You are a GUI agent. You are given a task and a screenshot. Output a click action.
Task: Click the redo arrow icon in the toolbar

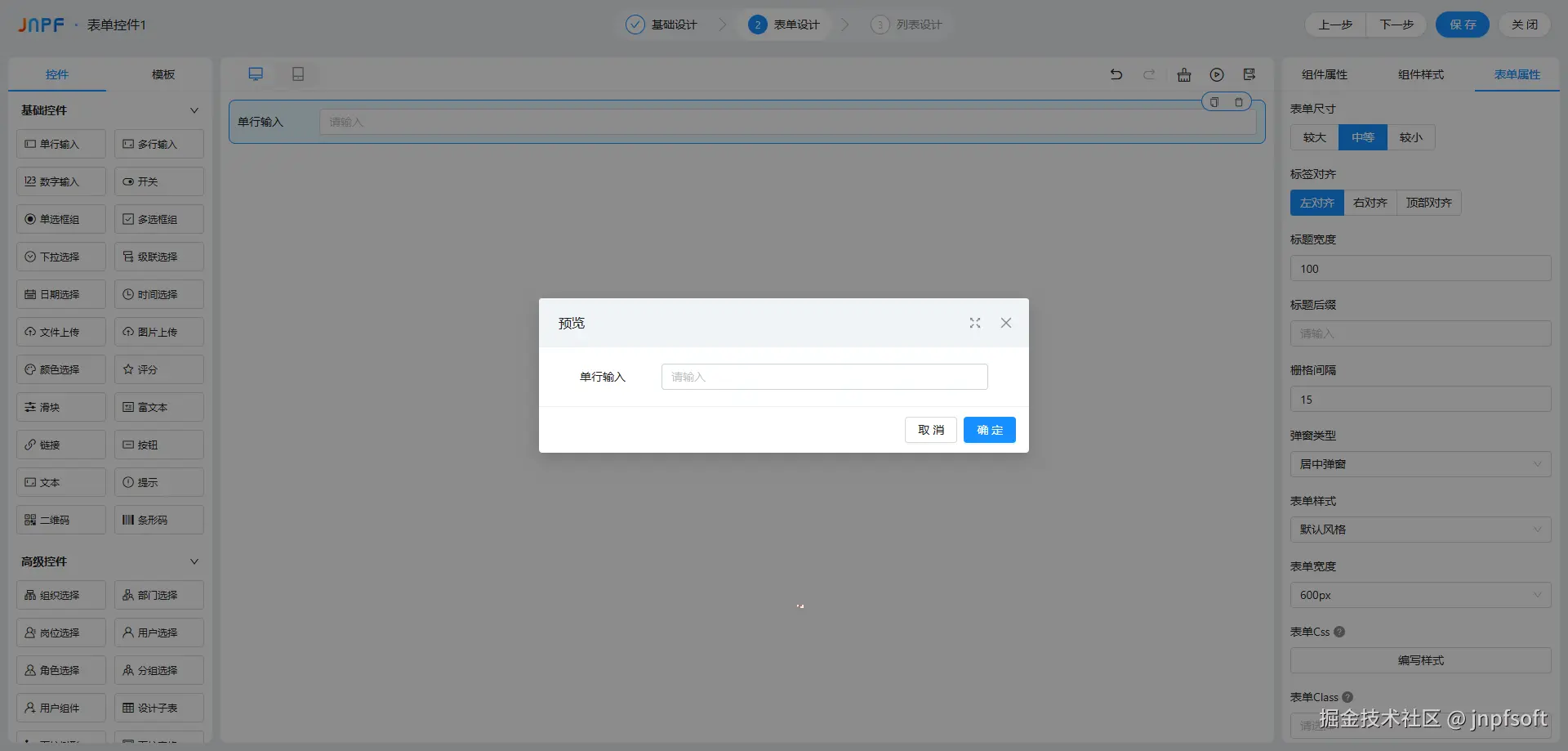pyautogui.click(x=1149, y=74)
